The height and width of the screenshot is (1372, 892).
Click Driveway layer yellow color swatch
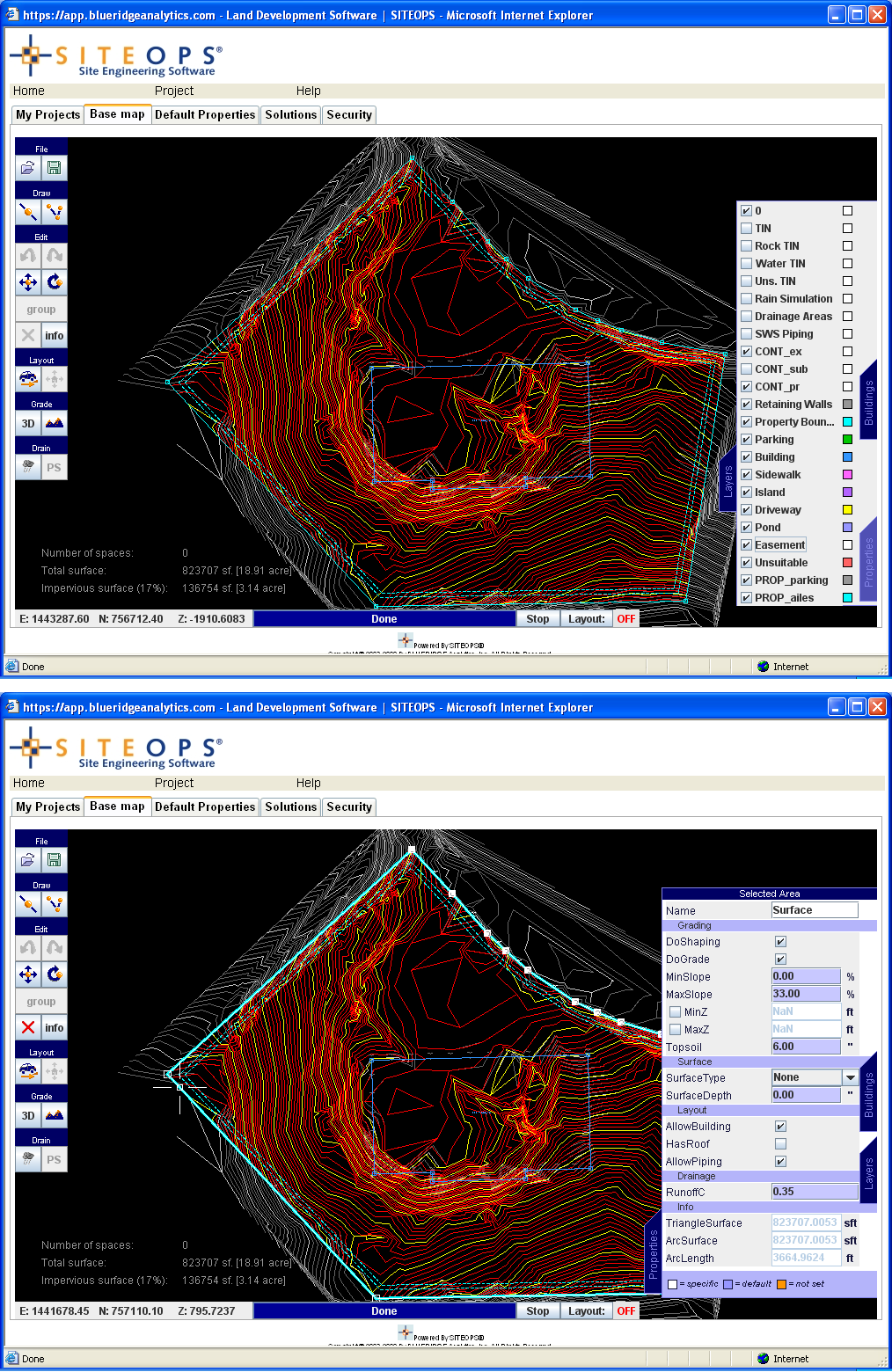[x=847, y=510]
